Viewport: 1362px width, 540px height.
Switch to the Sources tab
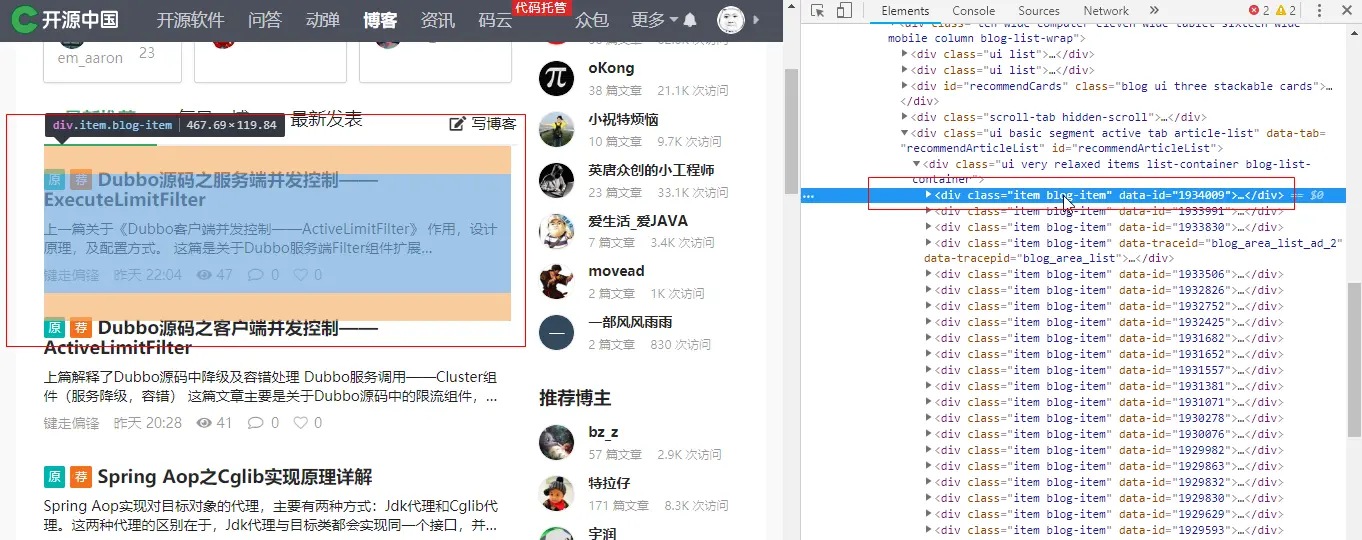1039,11
